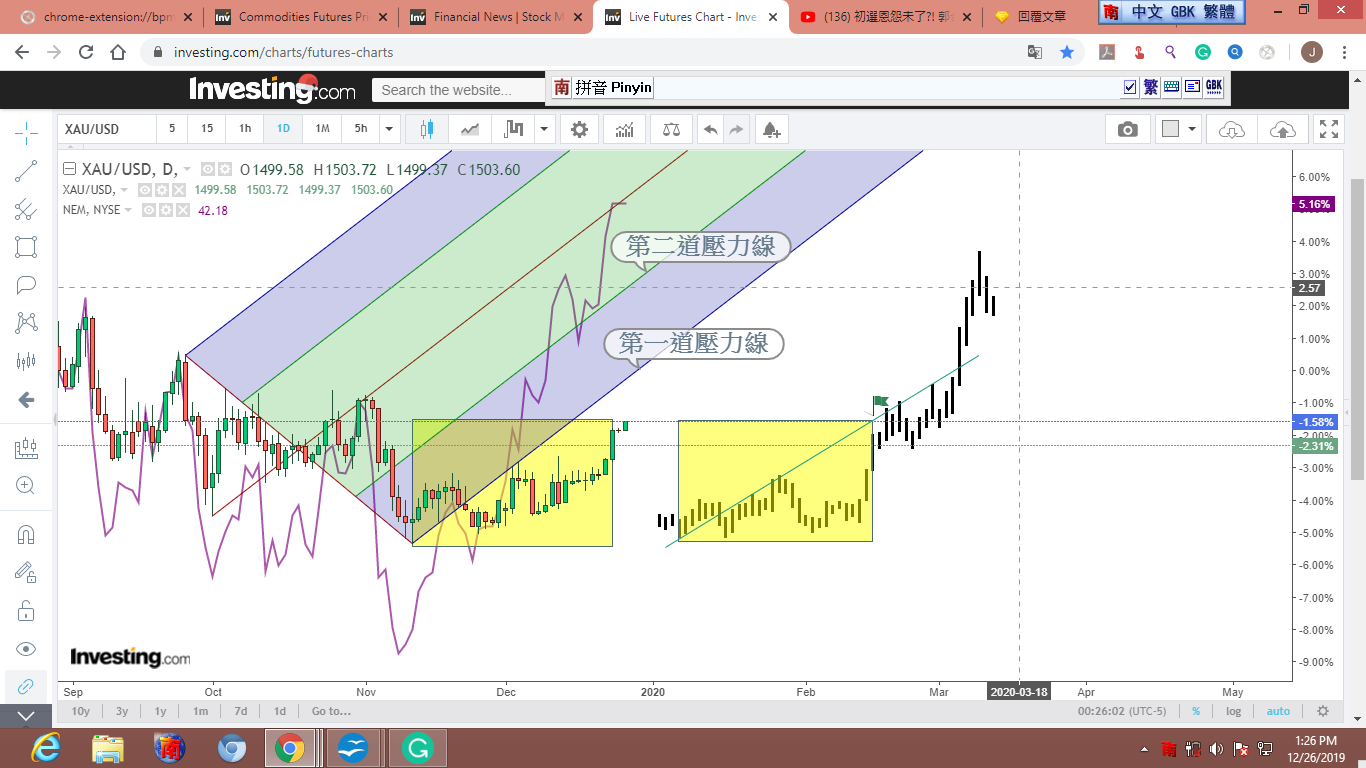Open settings for XAU/USD, D series
The width and height of the screenshot is (1366, 768).
224,169
